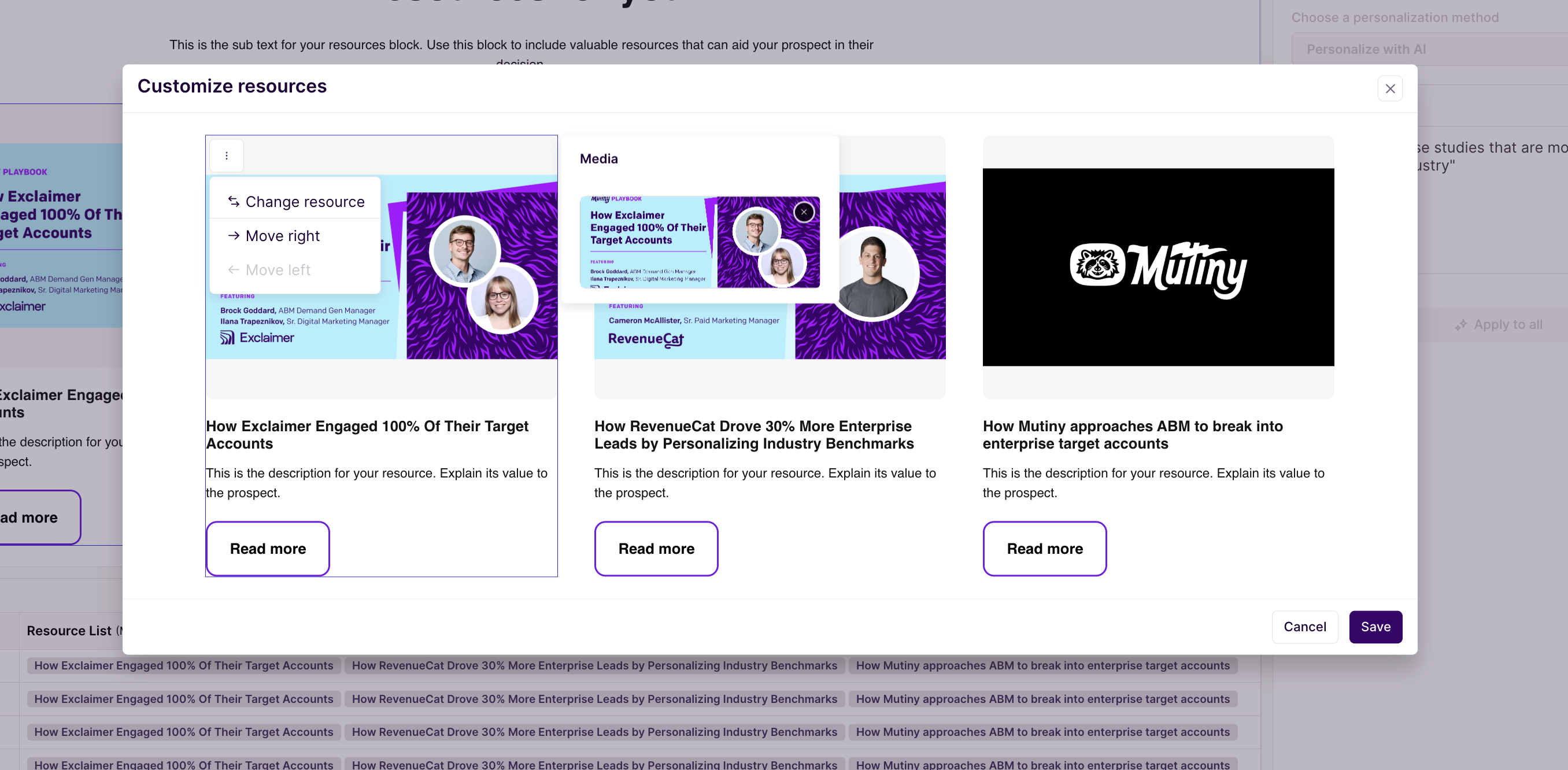Save the customized resources
1568x770 pixels.
(1375, 627)
